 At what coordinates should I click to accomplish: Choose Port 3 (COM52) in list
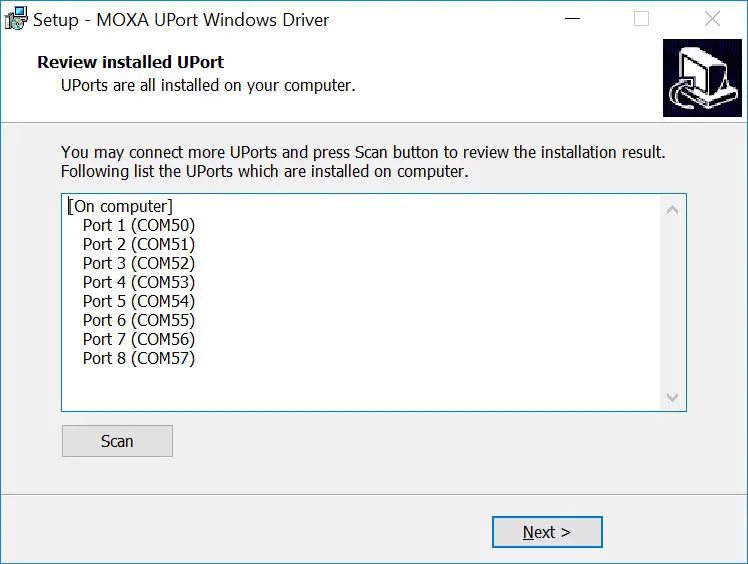tap(138, 263)
